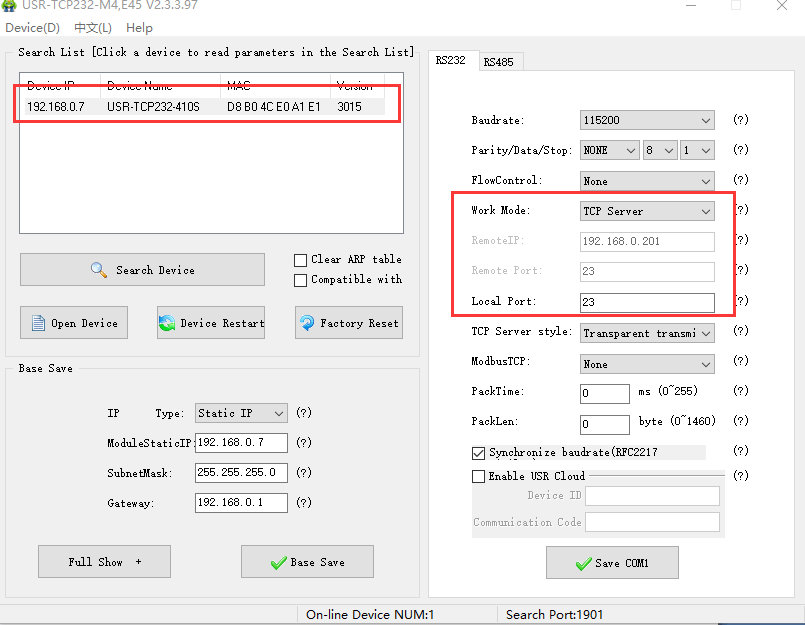Click the PackTime input field
805x625 pixels.
(x=605, y=393)
